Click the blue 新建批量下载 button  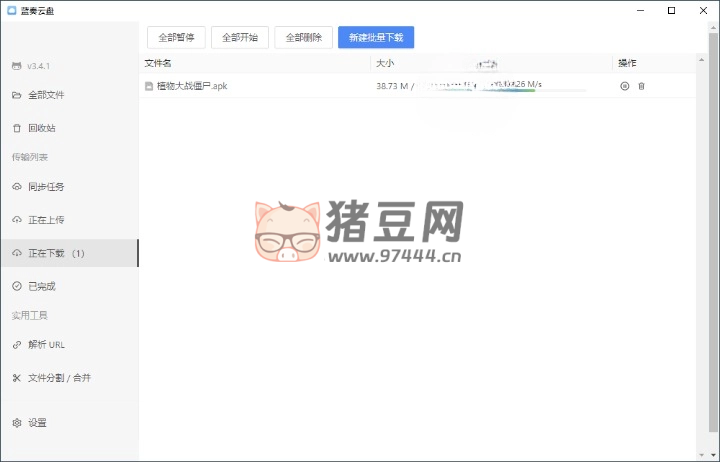tap(376, 38)
